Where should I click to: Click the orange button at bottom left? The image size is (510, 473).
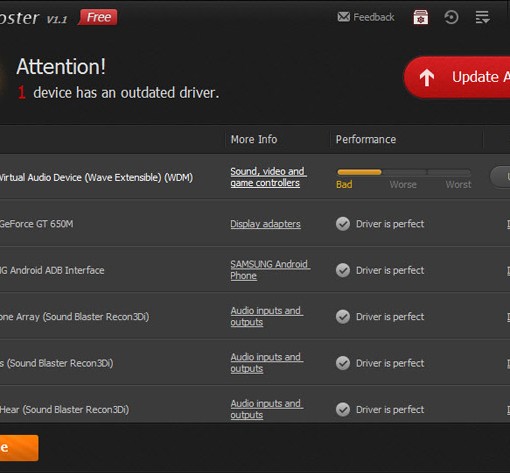(19, 448)
